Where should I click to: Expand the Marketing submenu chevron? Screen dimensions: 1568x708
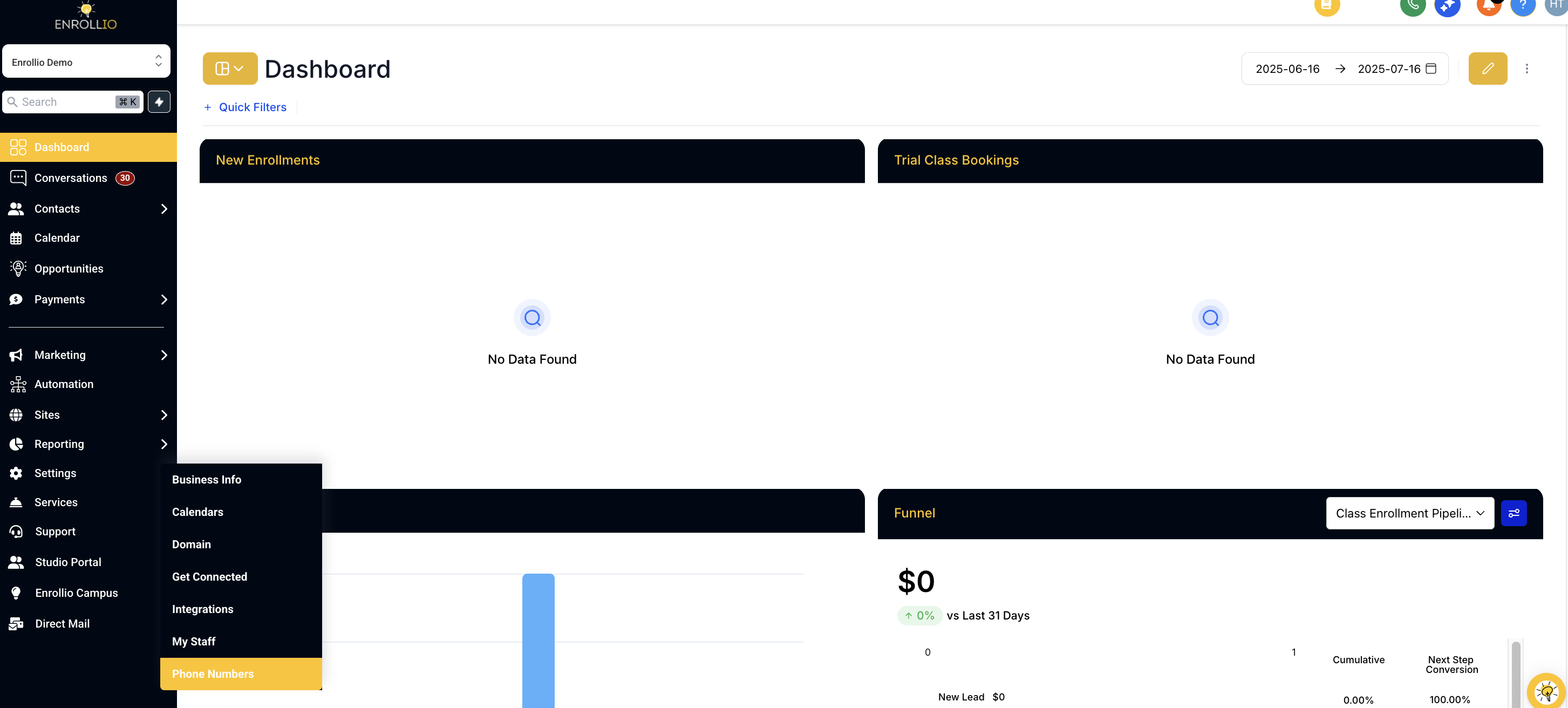point(163,355)
